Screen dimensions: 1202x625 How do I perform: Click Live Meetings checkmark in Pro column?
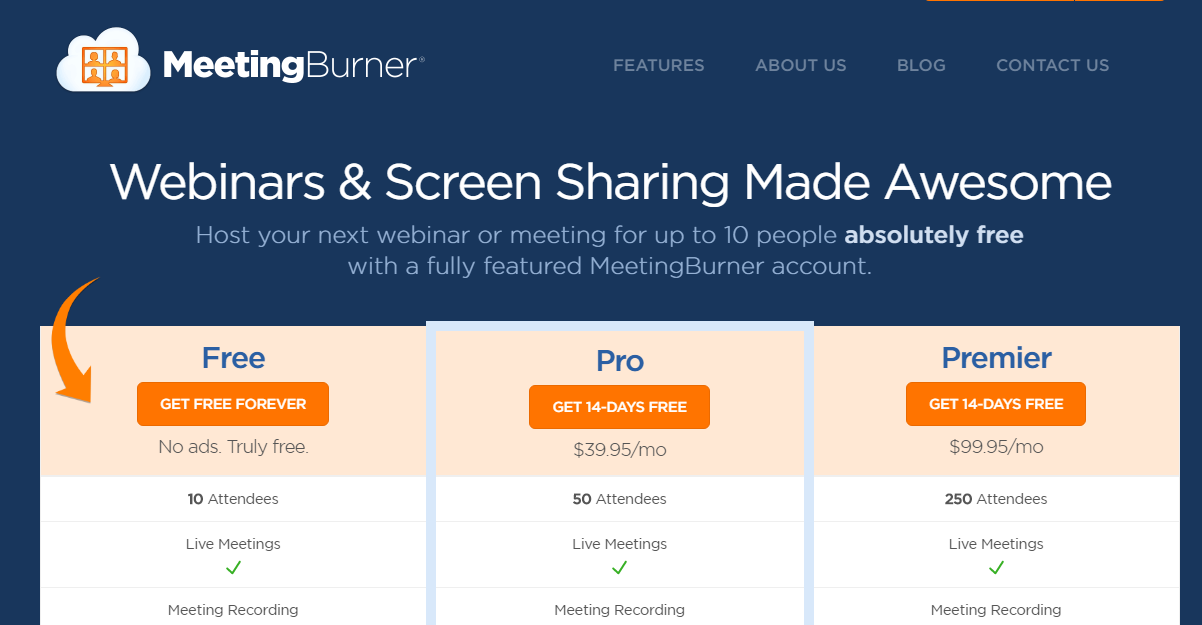click(x=620, y=568)
